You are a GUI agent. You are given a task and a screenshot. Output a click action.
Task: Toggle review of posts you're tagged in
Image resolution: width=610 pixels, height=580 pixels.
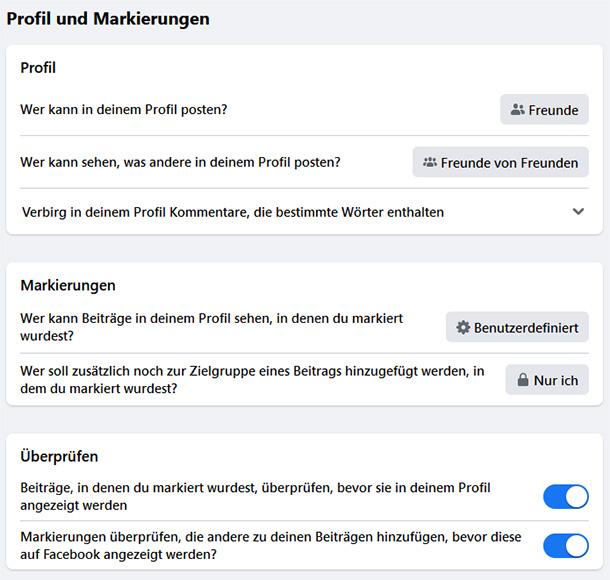tap(565, 496)
